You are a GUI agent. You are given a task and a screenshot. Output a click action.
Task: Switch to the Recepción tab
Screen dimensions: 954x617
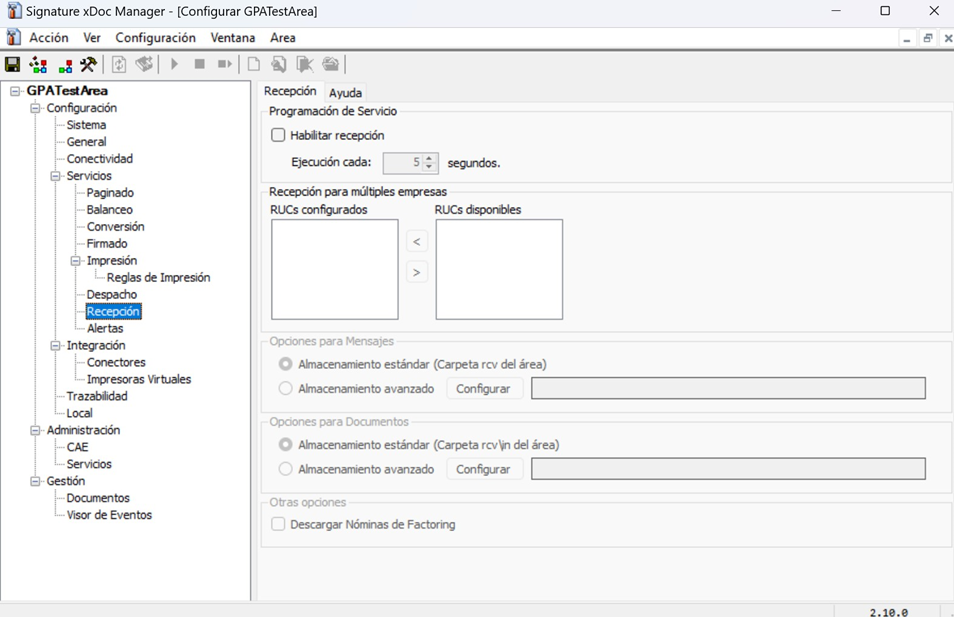tap(290, 91)
